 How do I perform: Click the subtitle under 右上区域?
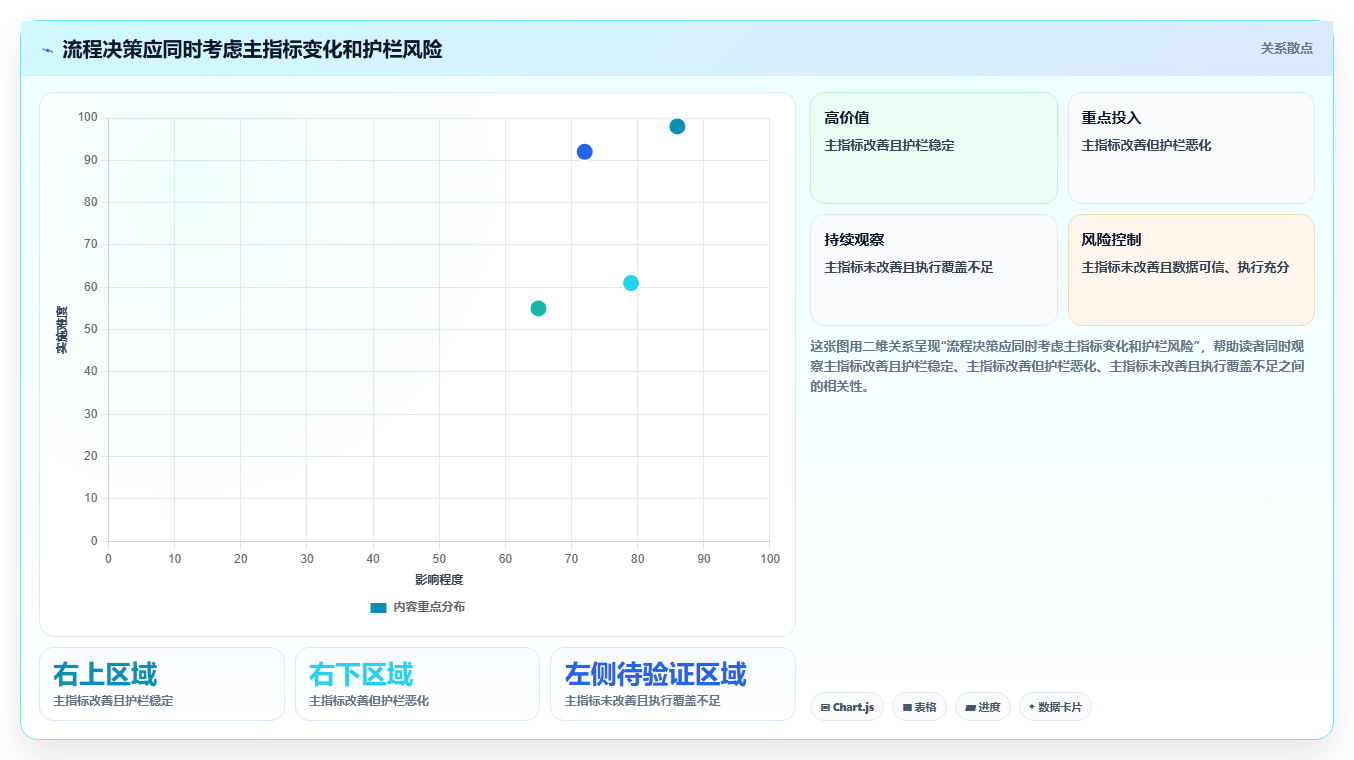point(113,701)
